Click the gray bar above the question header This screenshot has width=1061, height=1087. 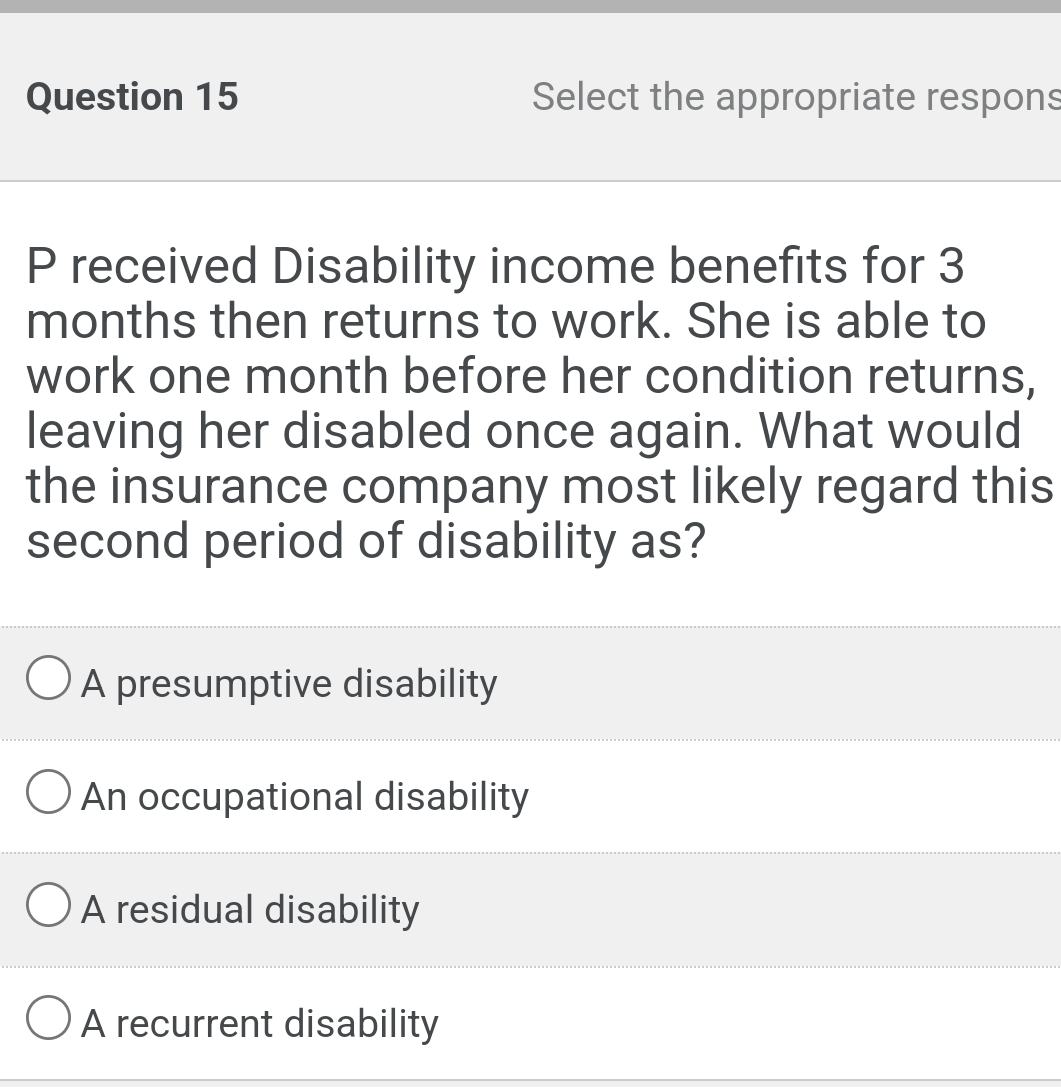tap(530, 7)
